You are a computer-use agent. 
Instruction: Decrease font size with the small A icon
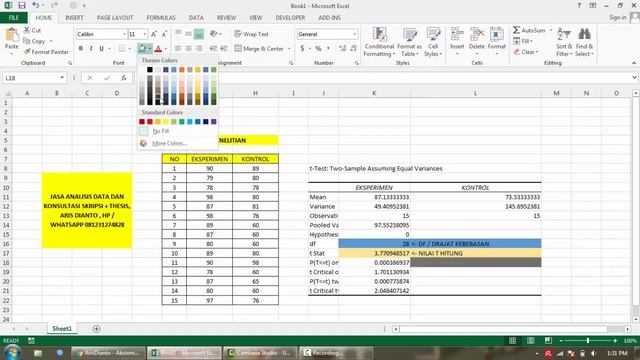[x=164, y=34]
